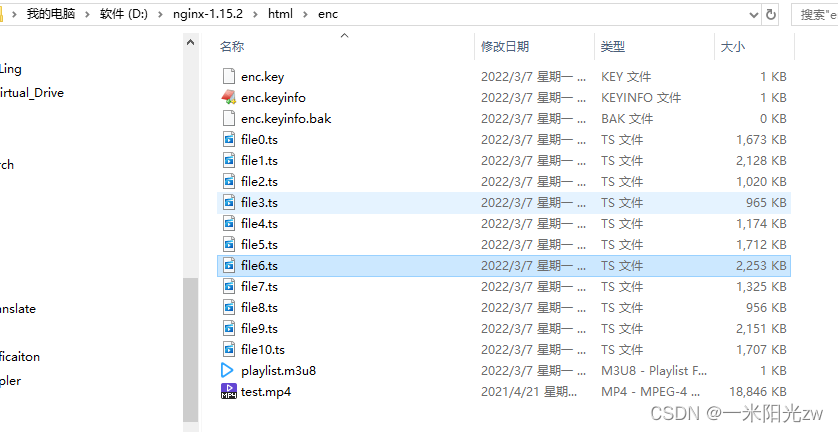Click the file0.ts media icon
Viewport: 838px width, 432px height.
229,140
